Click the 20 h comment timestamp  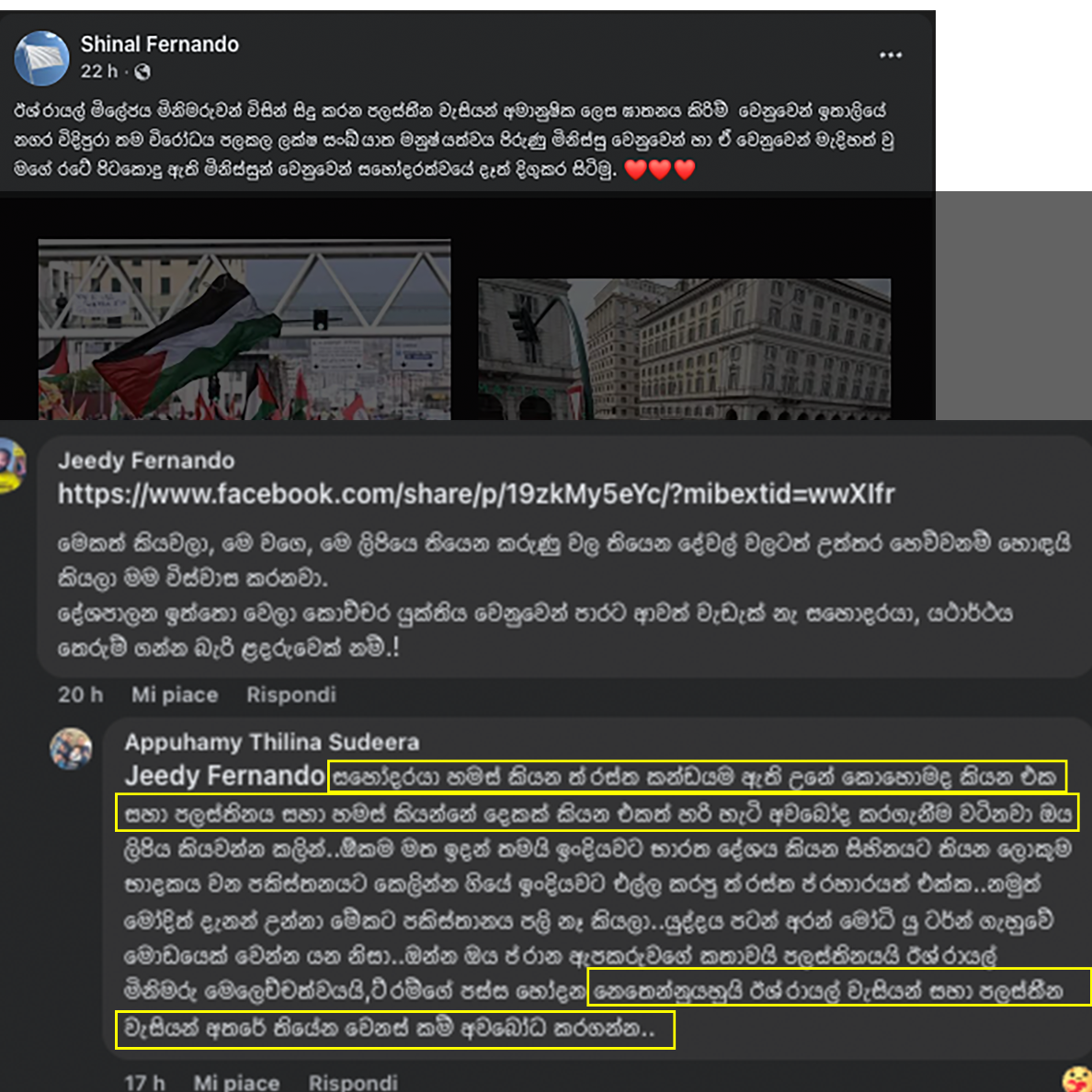pos(80,694)
